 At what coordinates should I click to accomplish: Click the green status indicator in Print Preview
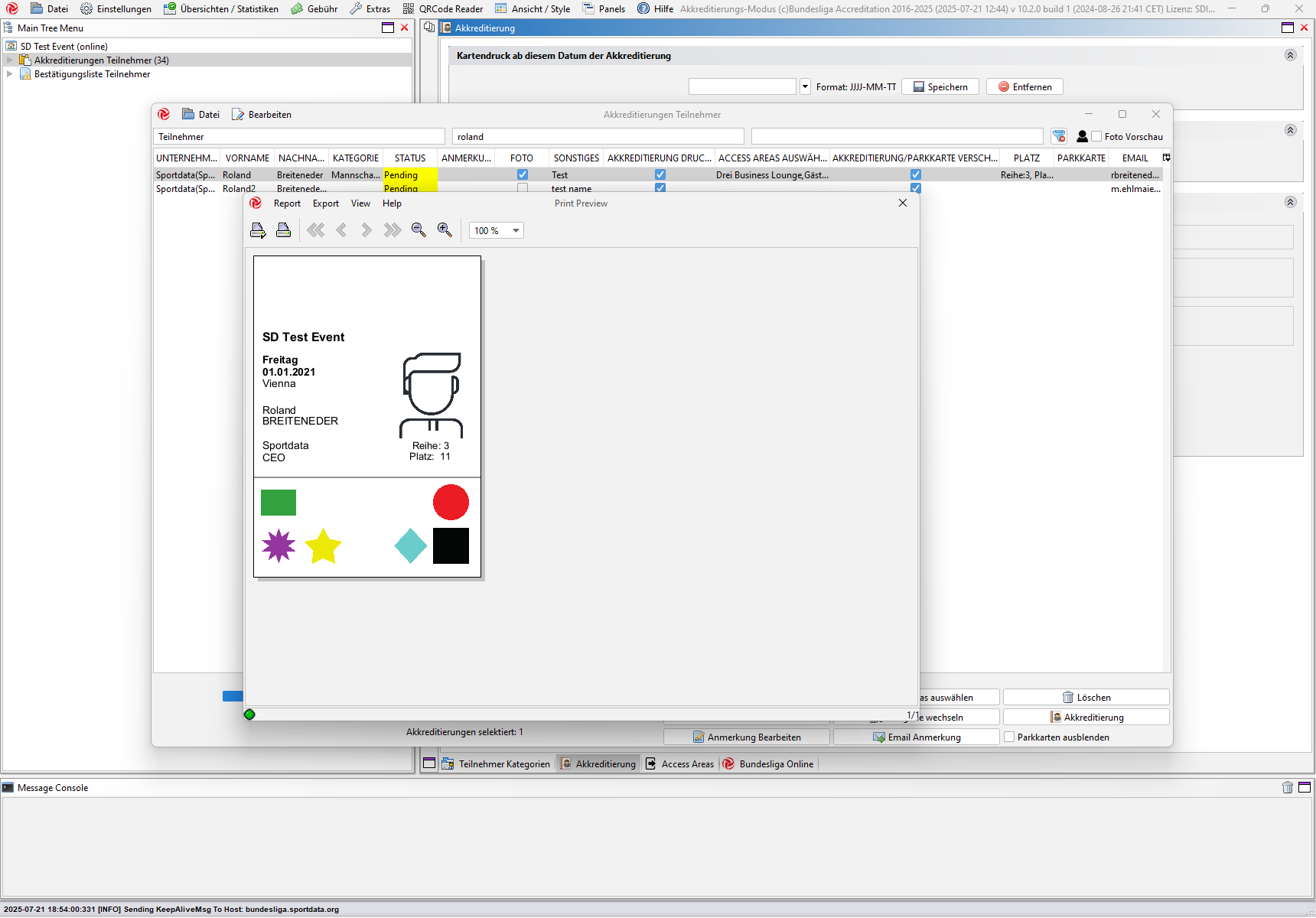click(249, 715)
